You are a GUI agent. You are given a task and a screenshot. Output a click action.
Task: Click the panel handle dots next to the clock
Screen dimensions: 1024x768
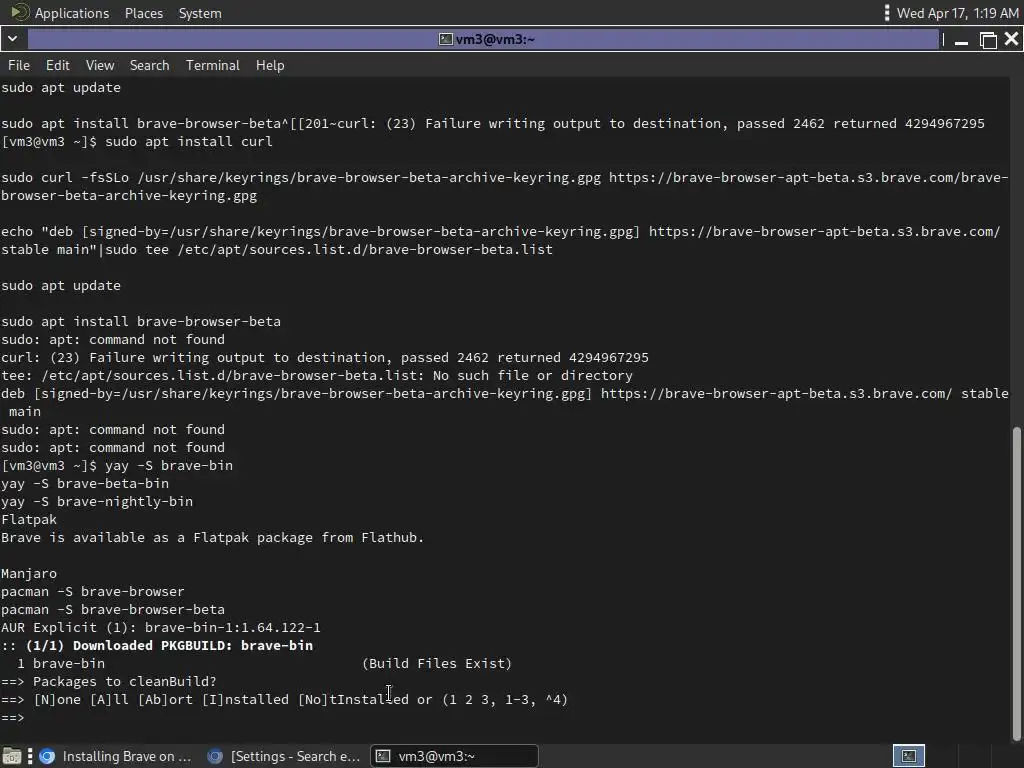(x=886, y=13)
